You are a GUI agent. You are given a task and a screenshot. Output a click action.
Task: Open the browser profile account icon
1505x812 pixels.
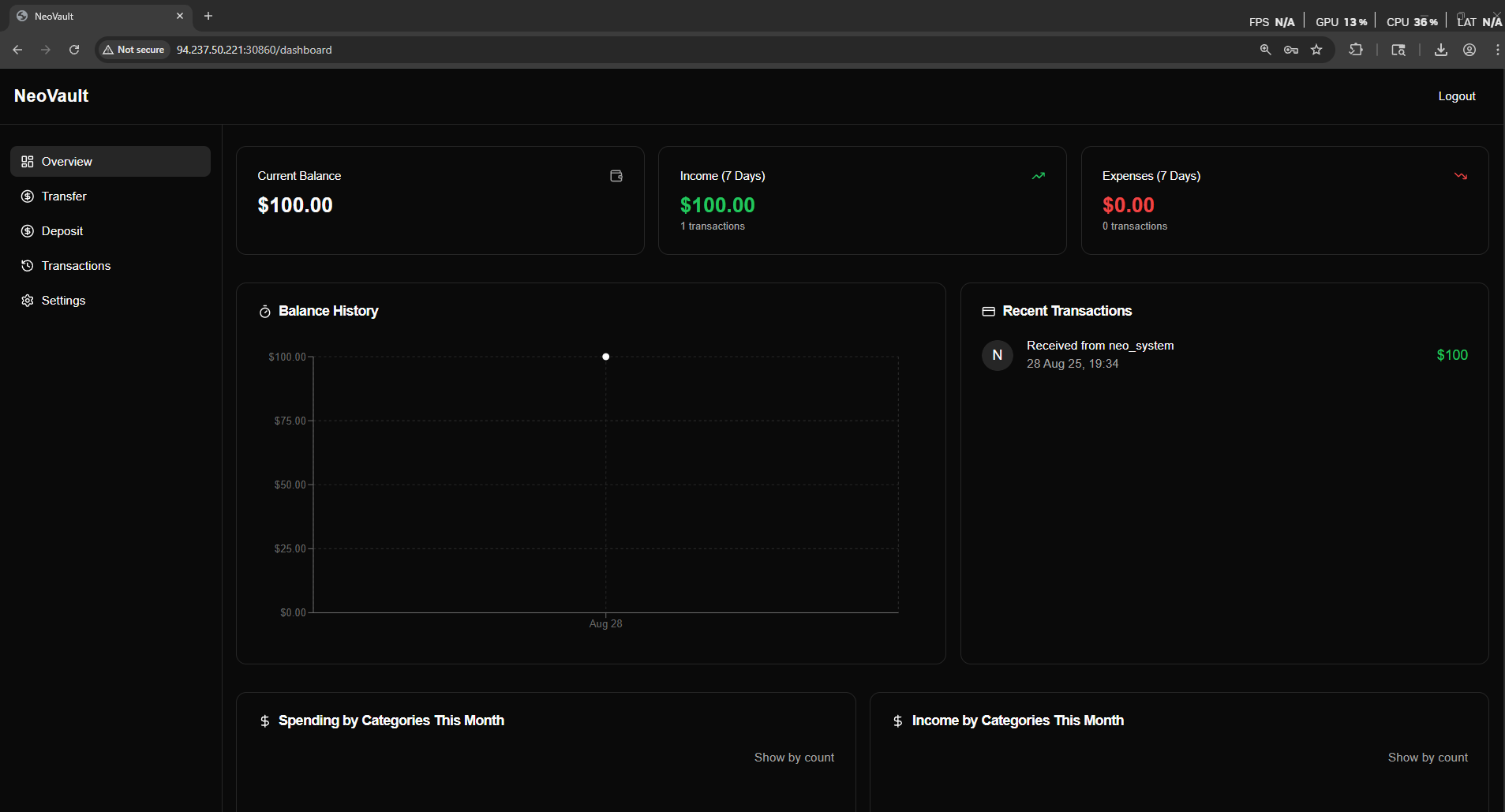pyautogui.click(x=1469, y=50)
